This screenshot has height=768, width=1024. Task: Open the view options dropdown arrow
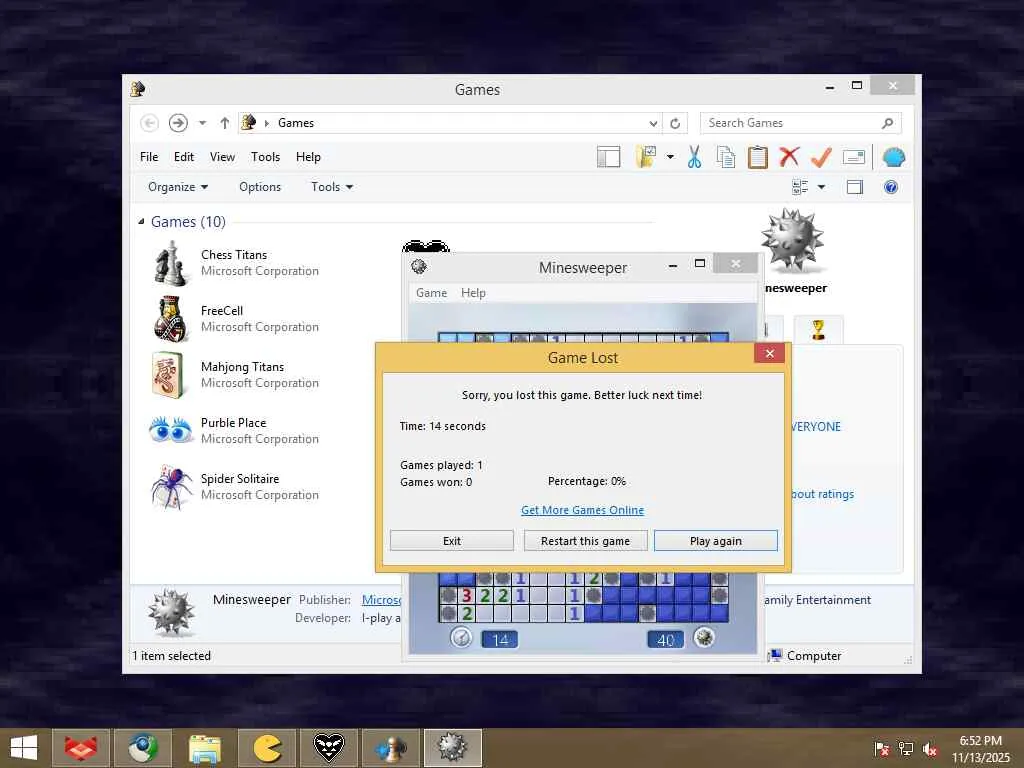(x=822, y=187)
